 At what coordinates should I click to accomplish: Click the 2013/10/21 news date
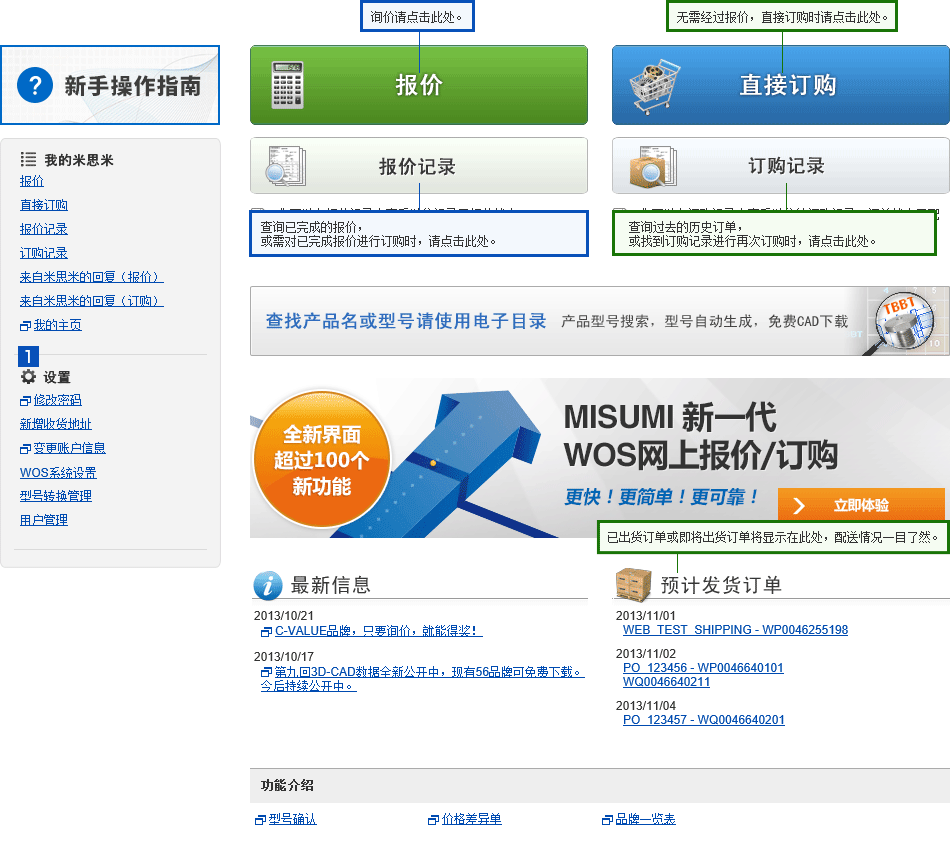284,616
